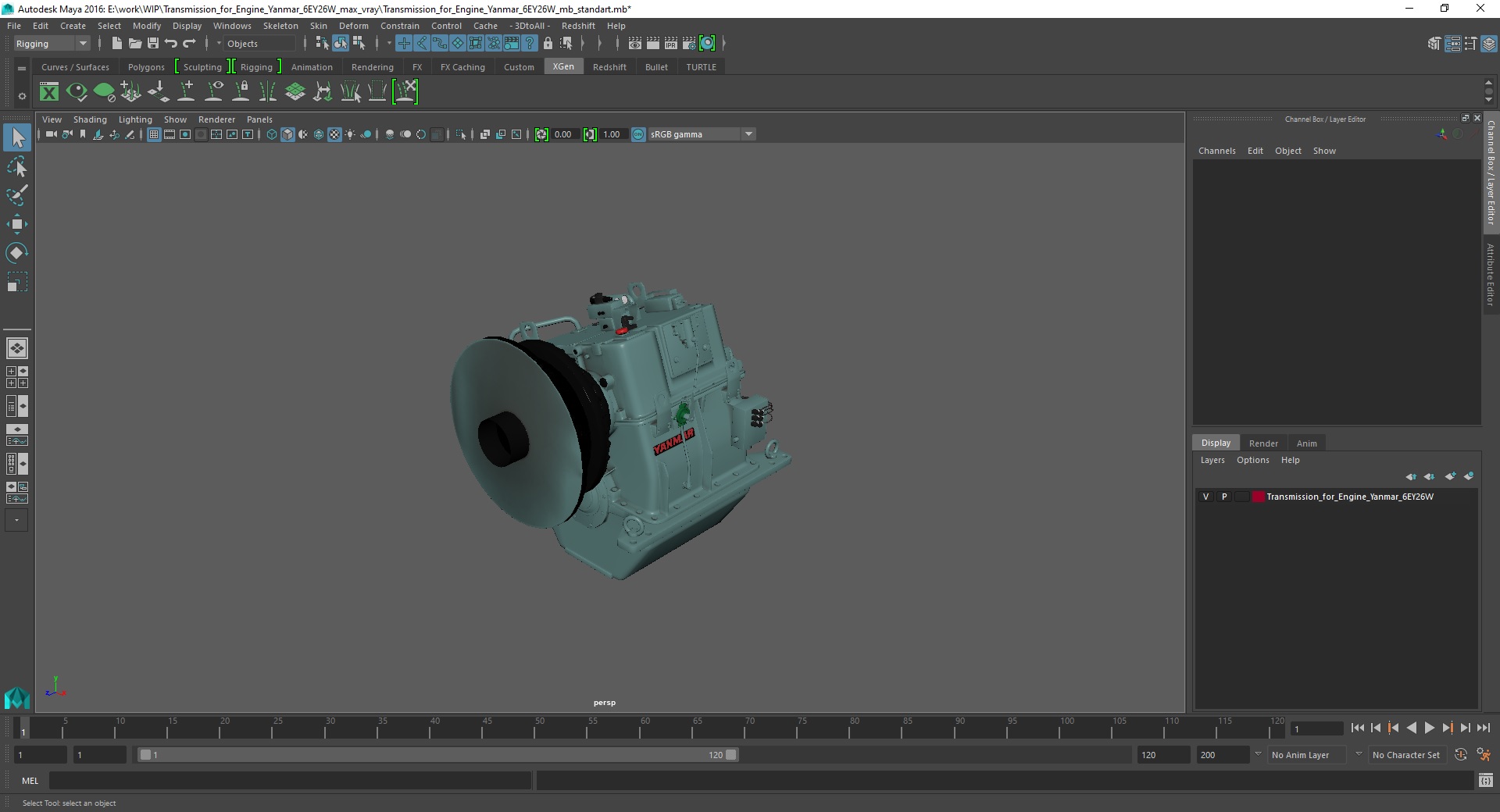Viewport: 1500px width, 812px height.
Task: Open Channels menu in Channel Box
Action: (1216, 151)
